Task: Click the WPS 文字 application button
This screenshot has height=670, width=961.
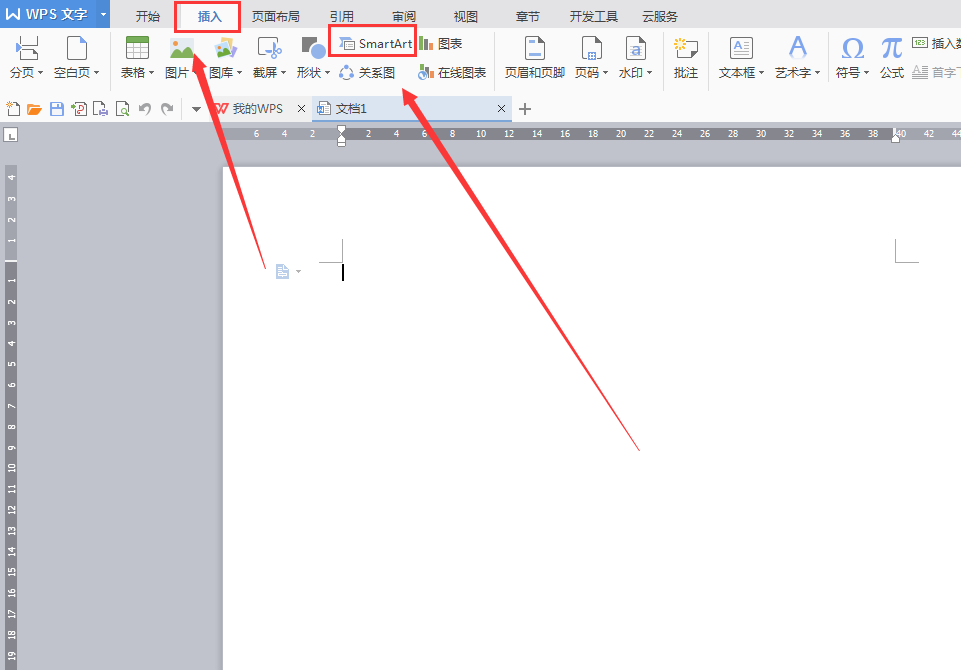Action: pyautogui.click(x=48, y=14)
